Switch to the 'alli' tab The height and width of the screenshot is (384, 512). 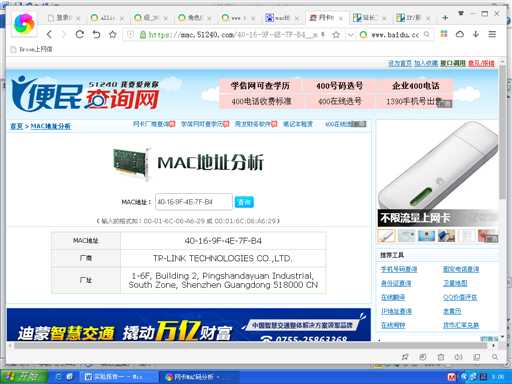point(107,18)
